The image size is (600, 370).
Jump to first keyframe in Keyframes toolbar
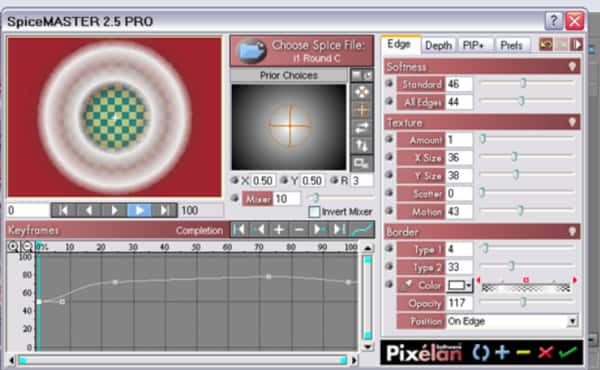[239, 230]
